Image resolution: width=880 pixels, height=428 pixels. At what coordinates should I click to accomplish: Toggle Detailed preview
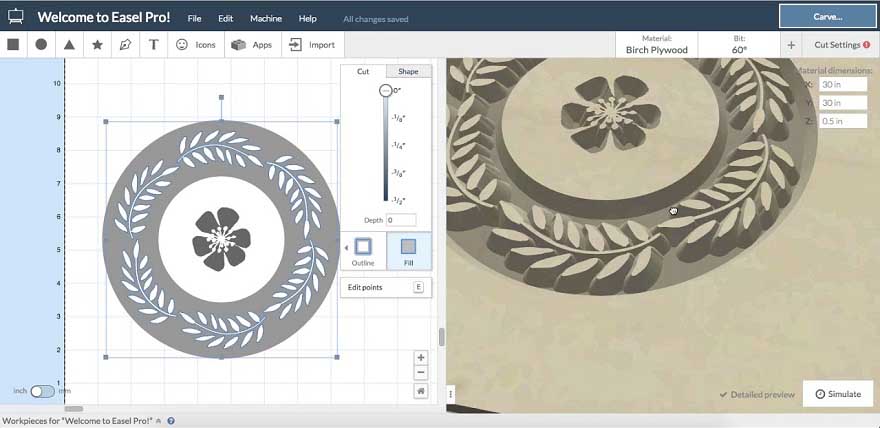point(757,394)
